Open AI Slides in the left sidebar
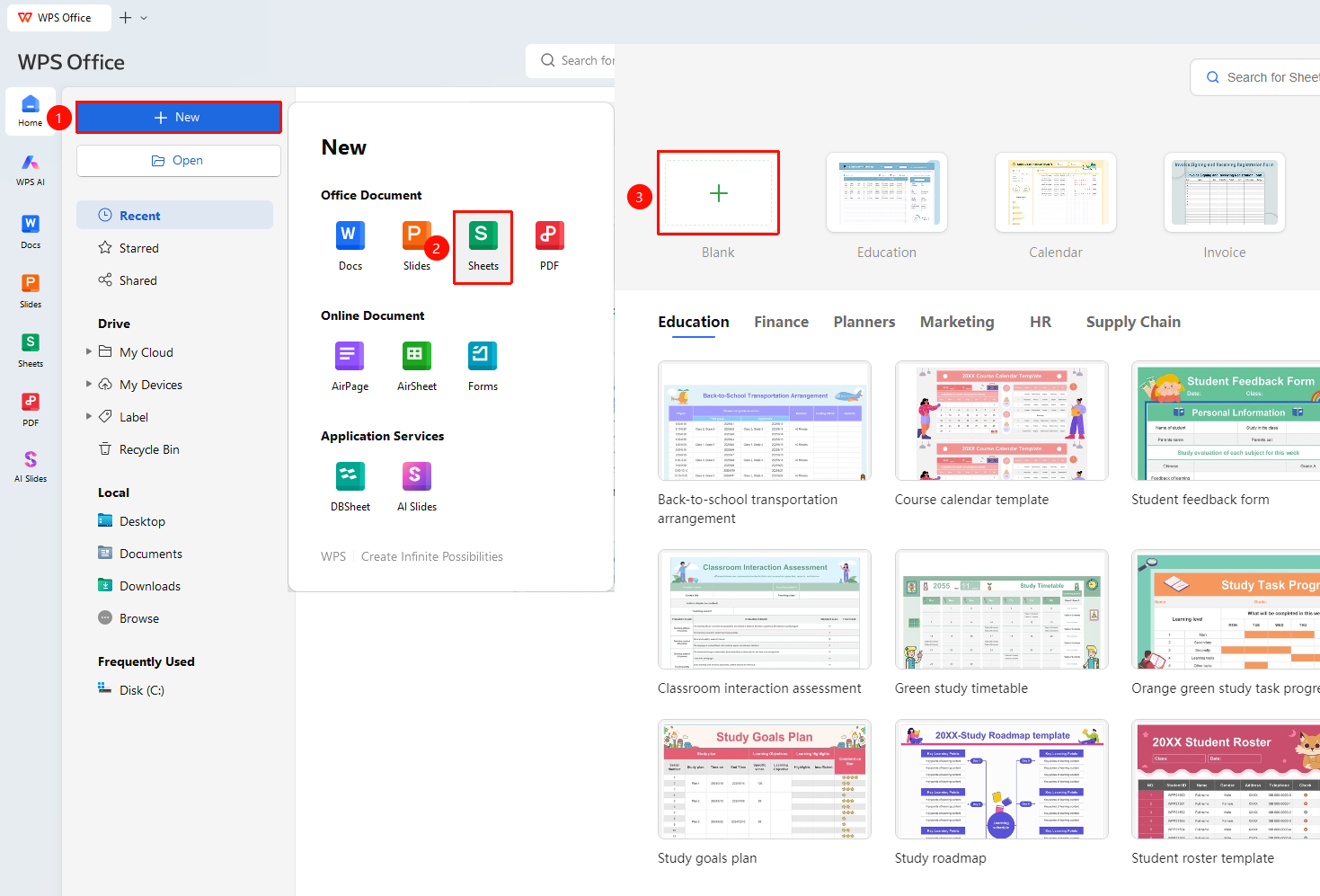Image resolution: width=1320 pixels, height=896 pixels. (x=31, y=466)
